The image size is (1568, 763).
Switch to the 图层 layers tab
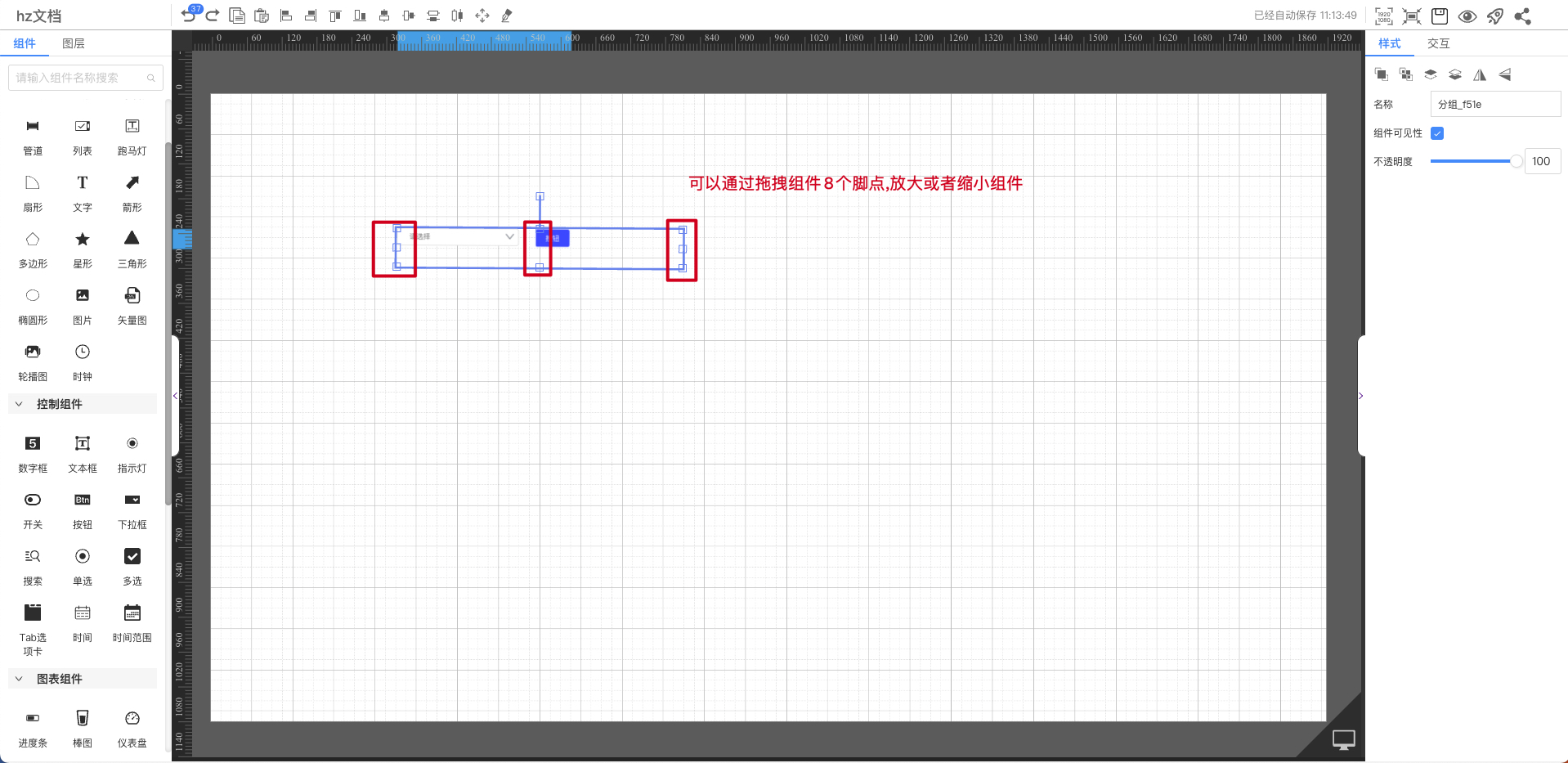pos(74,43)
